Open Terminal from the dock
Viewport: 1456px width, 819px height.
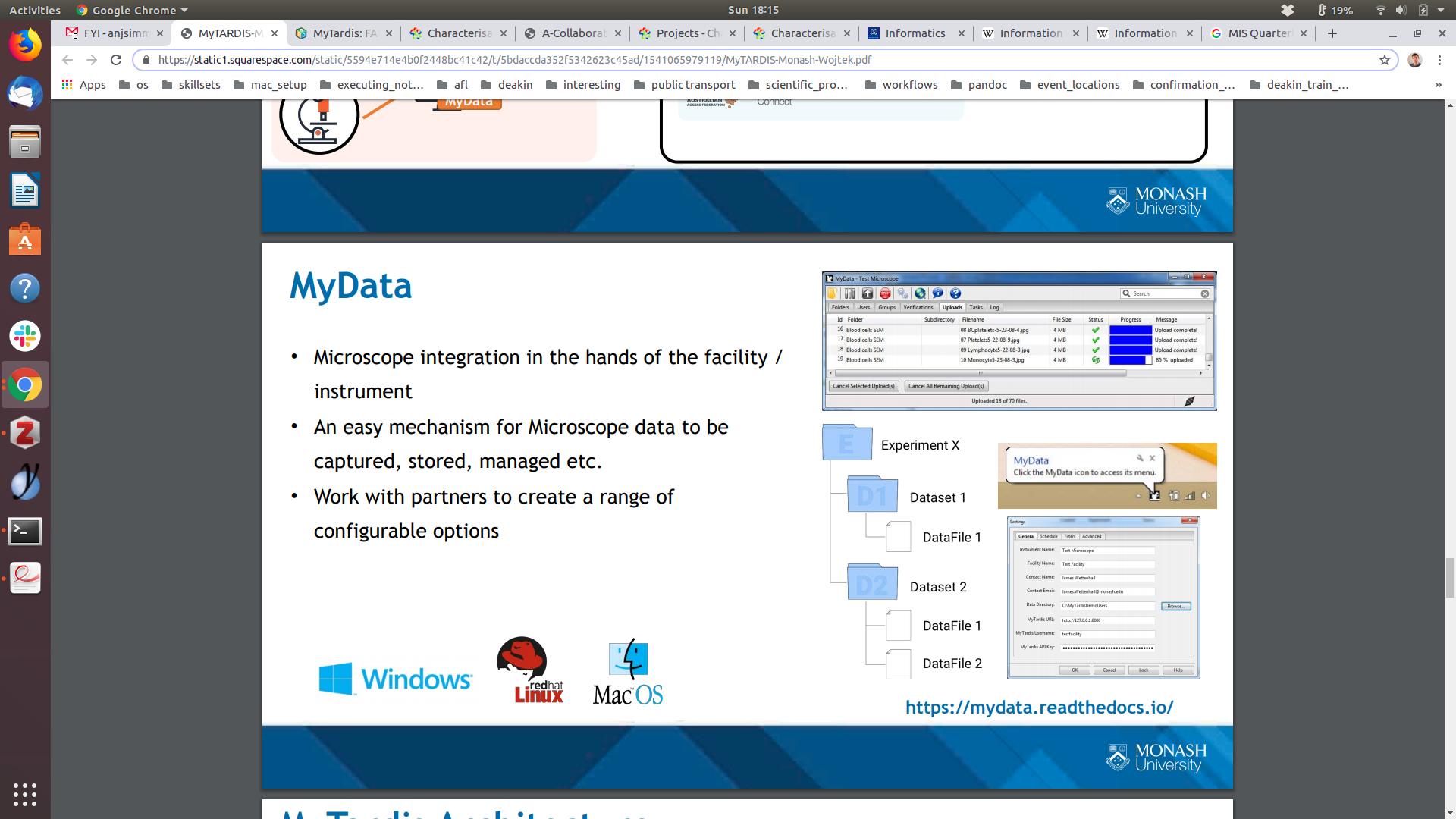tap(25, 531)
